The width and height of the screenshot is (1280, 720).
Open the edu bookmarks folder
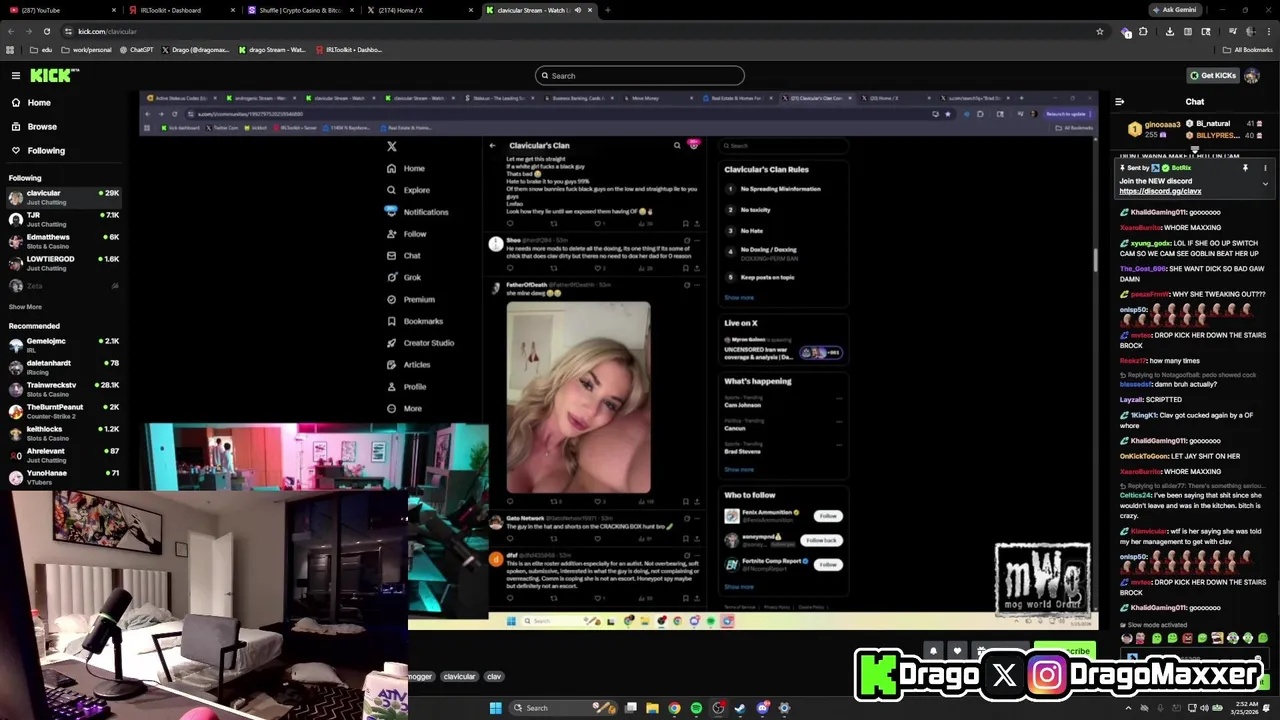[x=41, y=50]
